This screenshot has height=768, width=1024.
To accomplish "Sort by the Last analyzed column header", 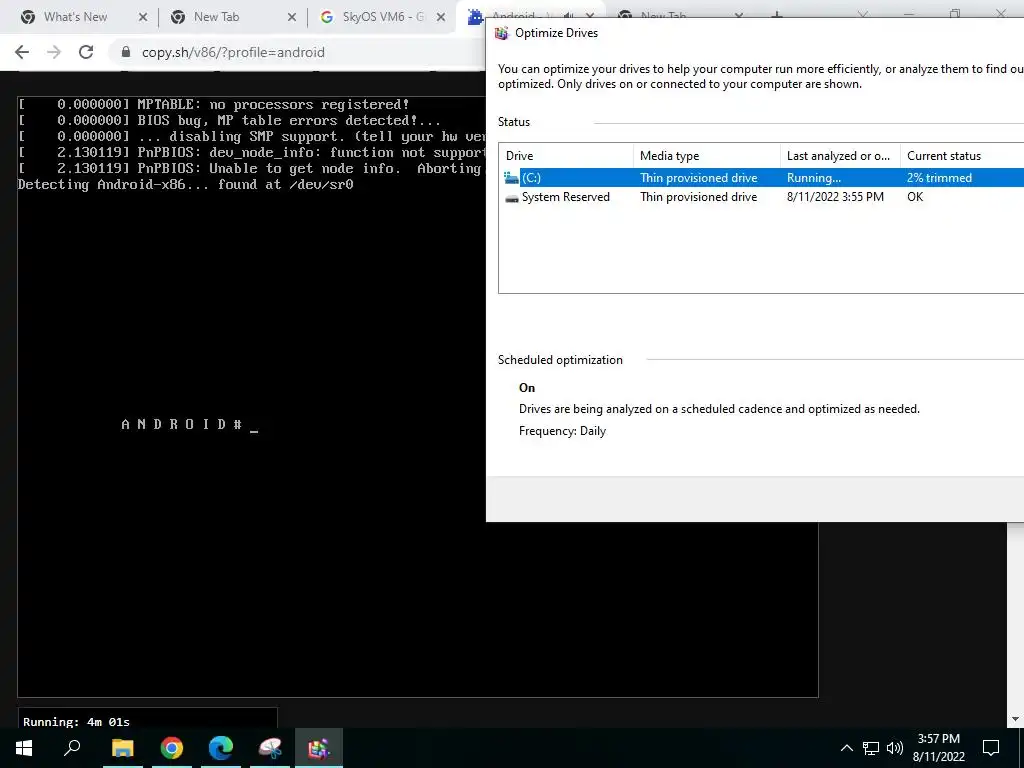I will click(x=839, y=155).
